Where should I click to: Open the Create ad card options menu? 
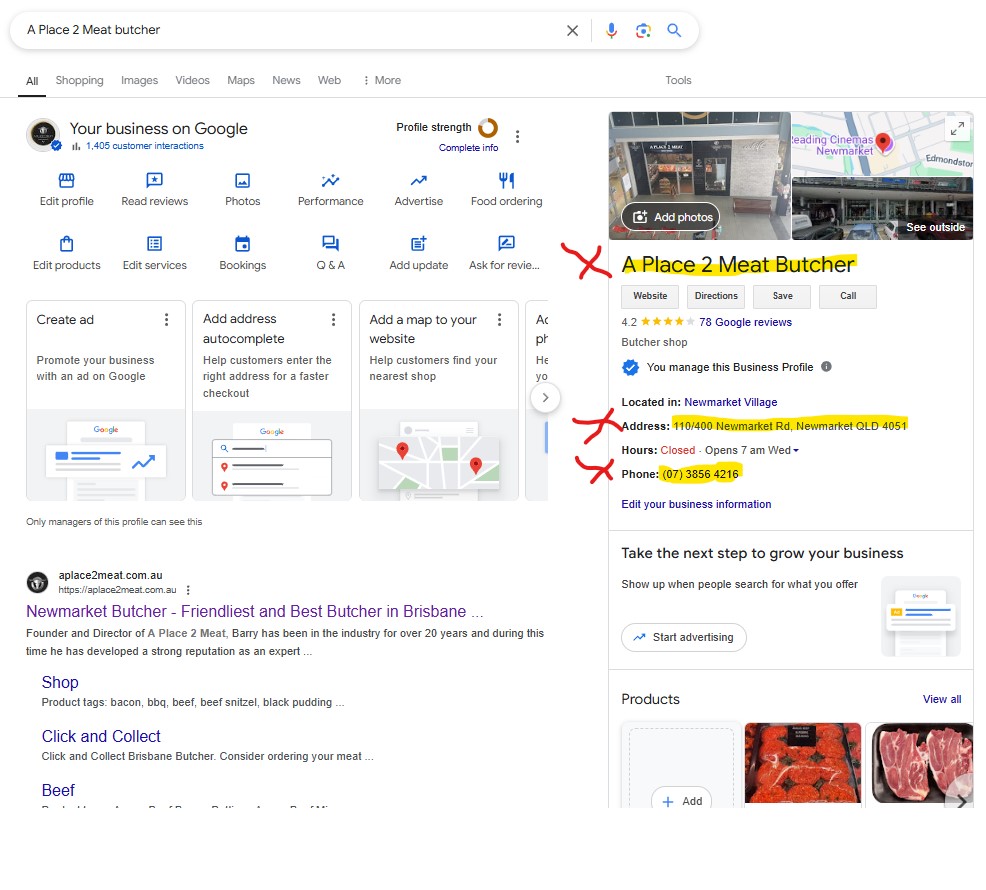coord(165,318)
